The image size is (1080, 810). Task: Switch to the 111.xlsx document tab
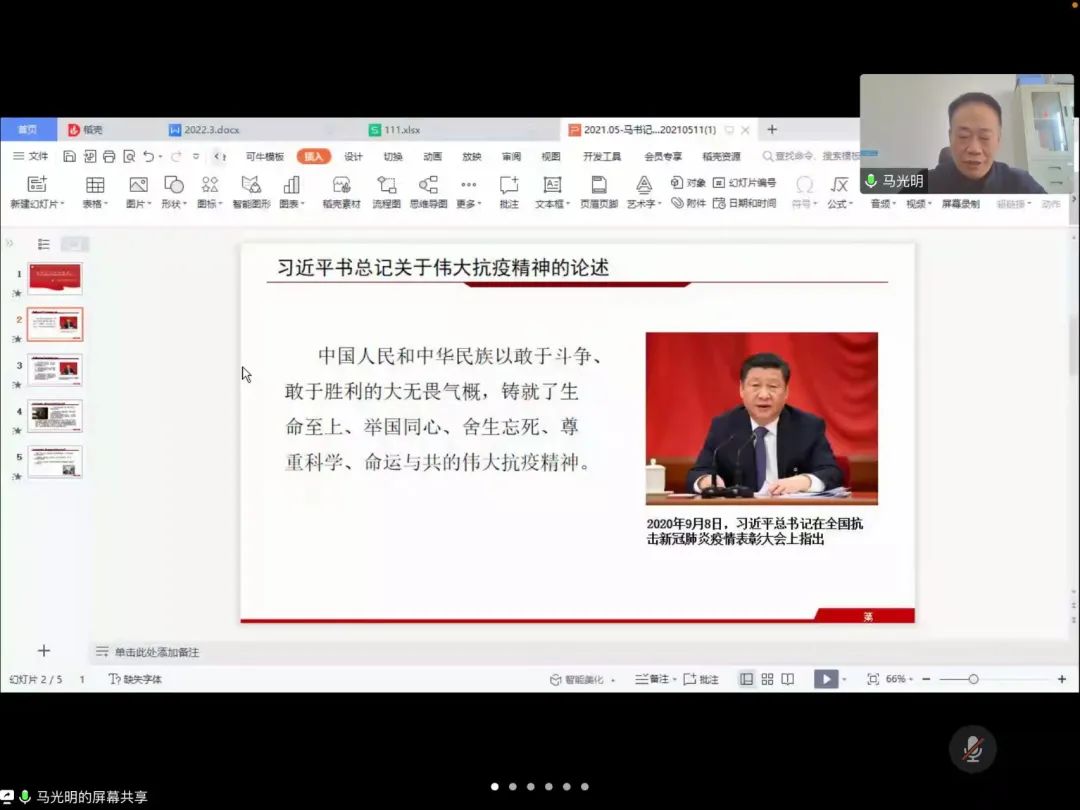(402, 130)
